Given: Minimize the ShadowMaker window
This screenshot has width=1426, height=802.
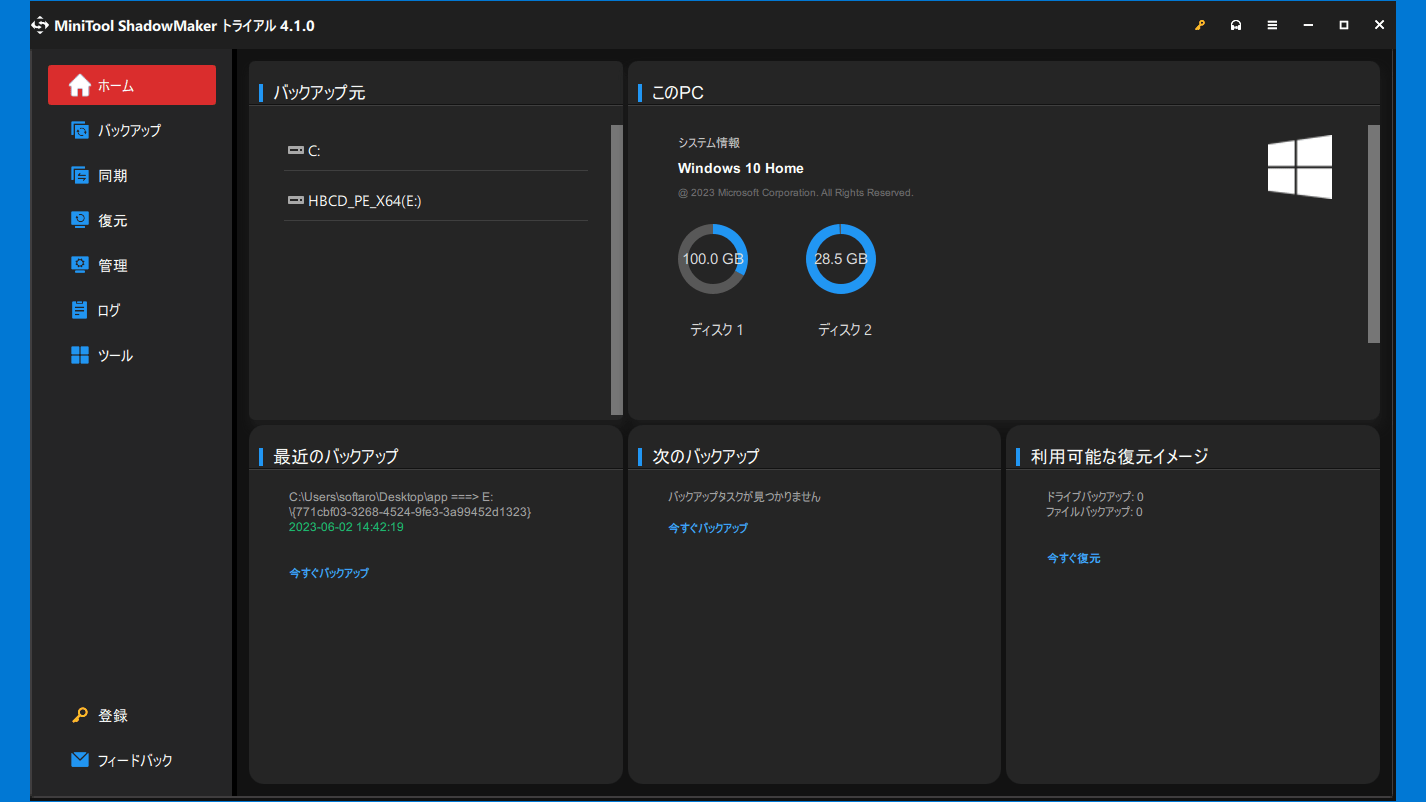Looking at the screenshot, I should 1308,25.
